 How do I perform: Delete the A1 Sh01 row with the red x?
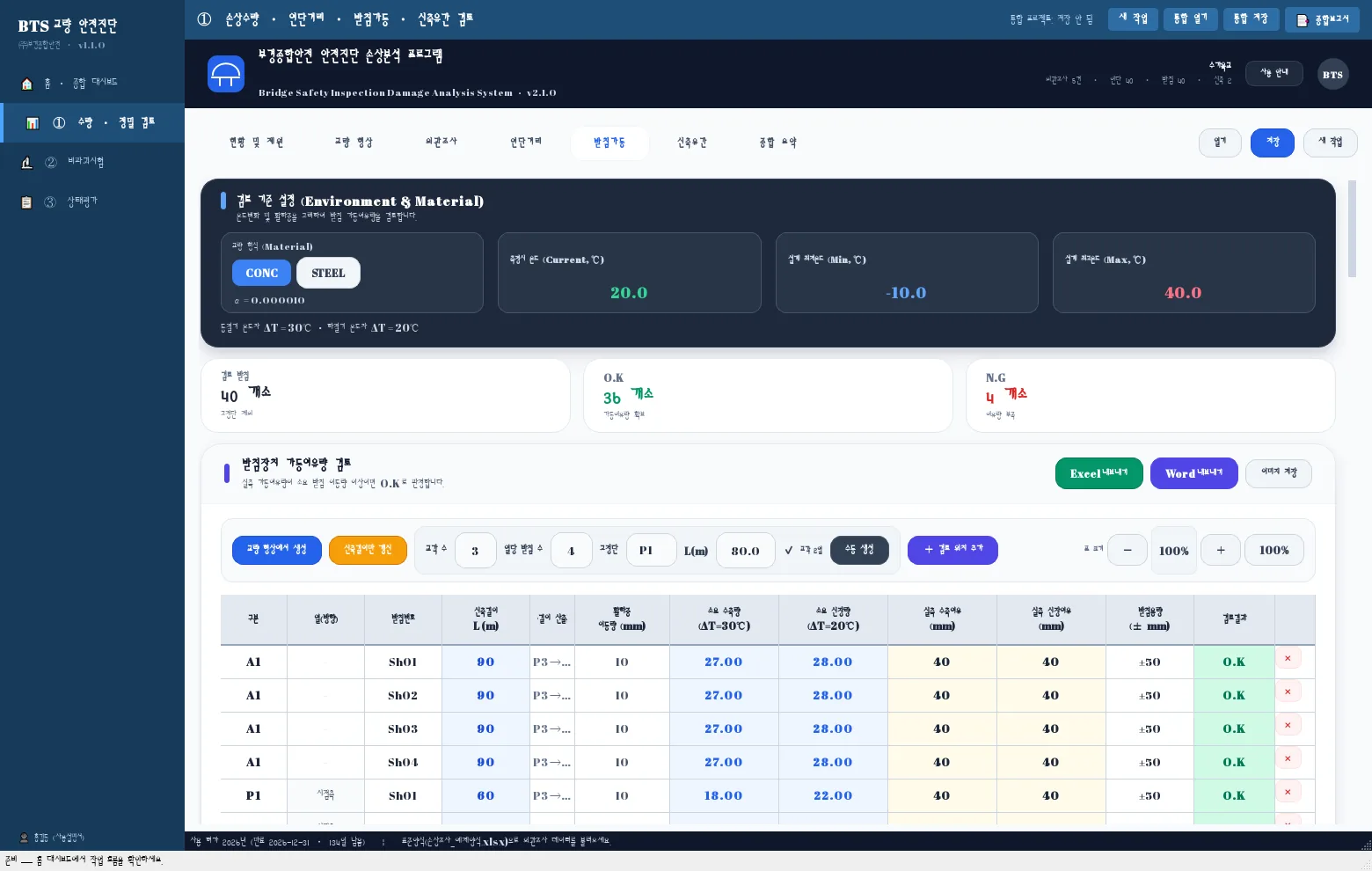click(1288, 658)
